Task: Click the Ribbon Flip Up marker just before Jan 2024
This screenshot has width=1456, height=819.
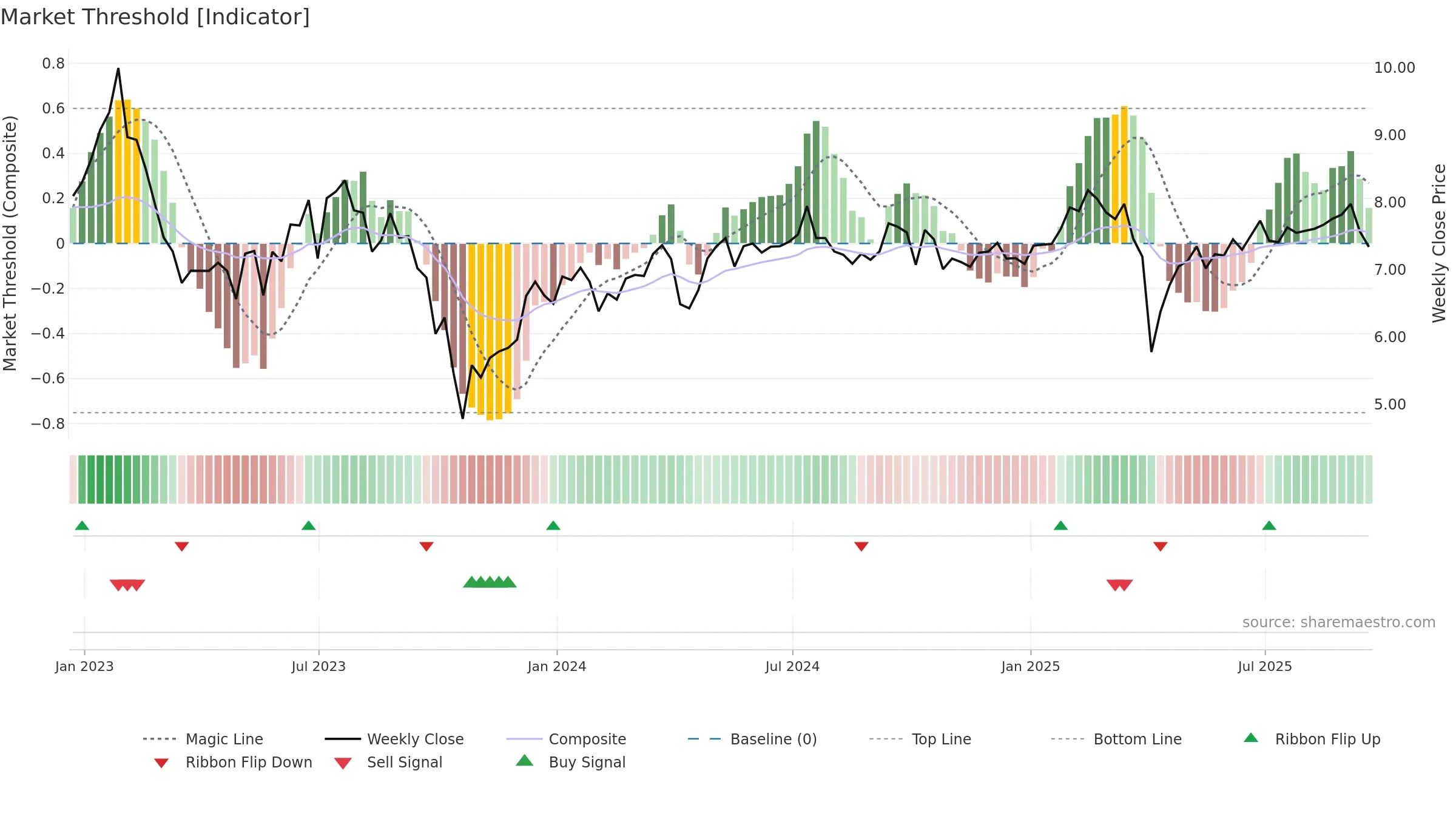Action: 553,525
